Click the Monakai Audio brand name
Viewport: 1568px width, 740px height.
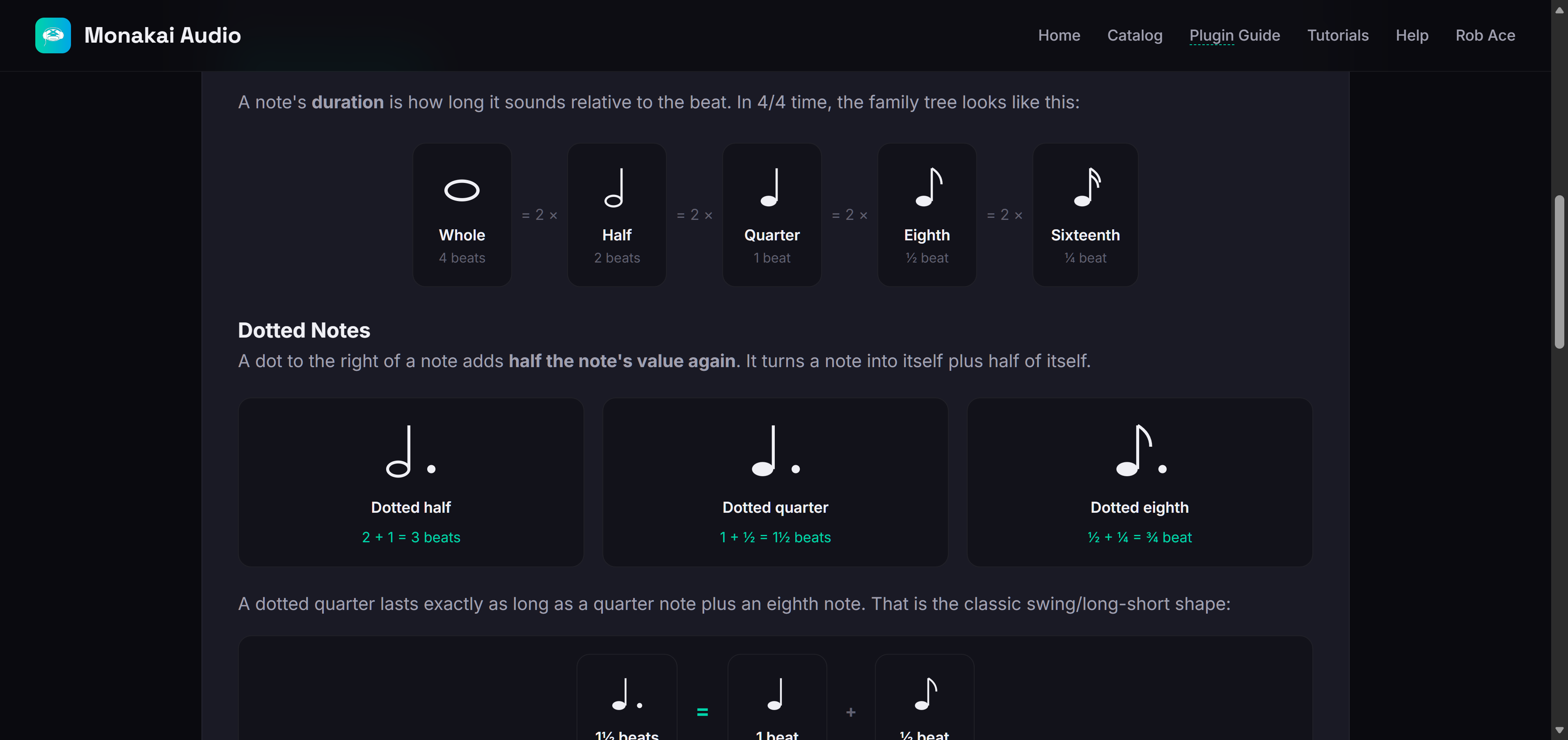click(x=163, y=35)
